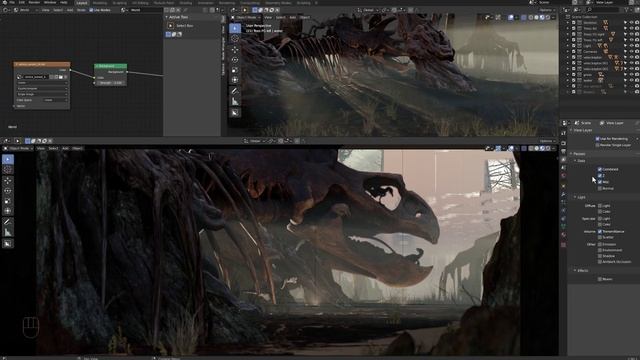Open Object Mode dropdown in upper viewport

pos(245,18)
